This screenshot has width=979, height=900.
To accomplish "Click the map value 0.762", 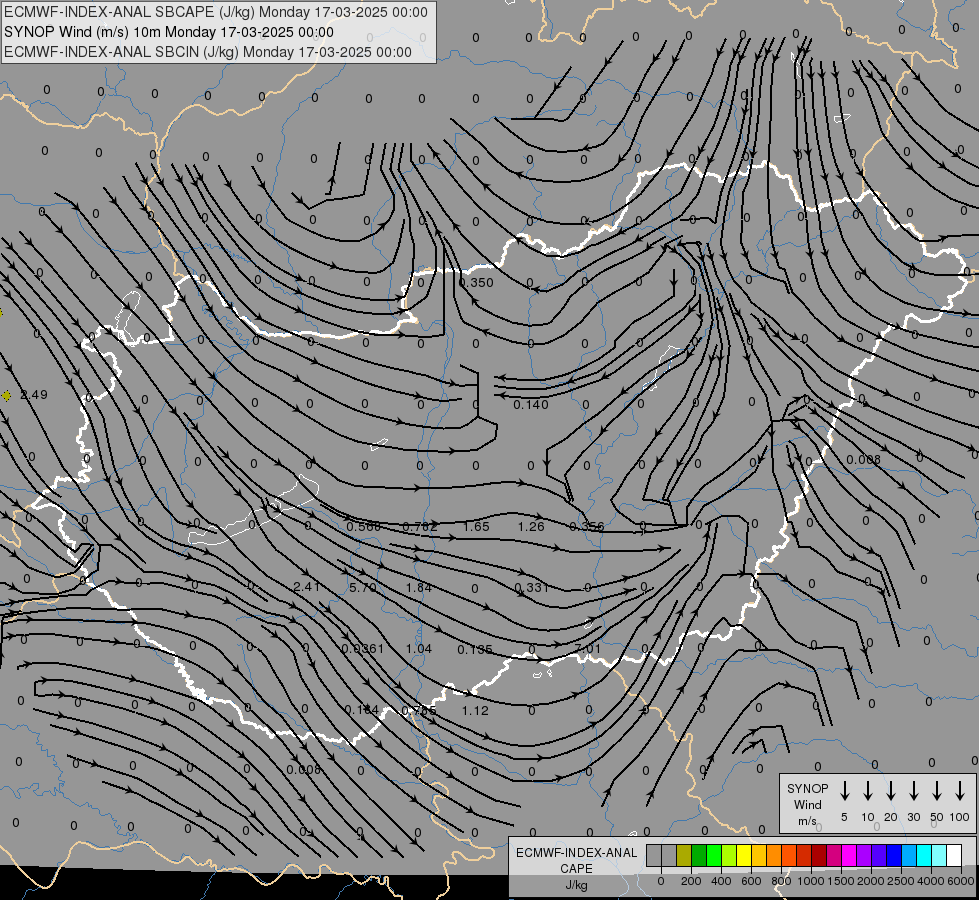I will [x=420, y=527].
